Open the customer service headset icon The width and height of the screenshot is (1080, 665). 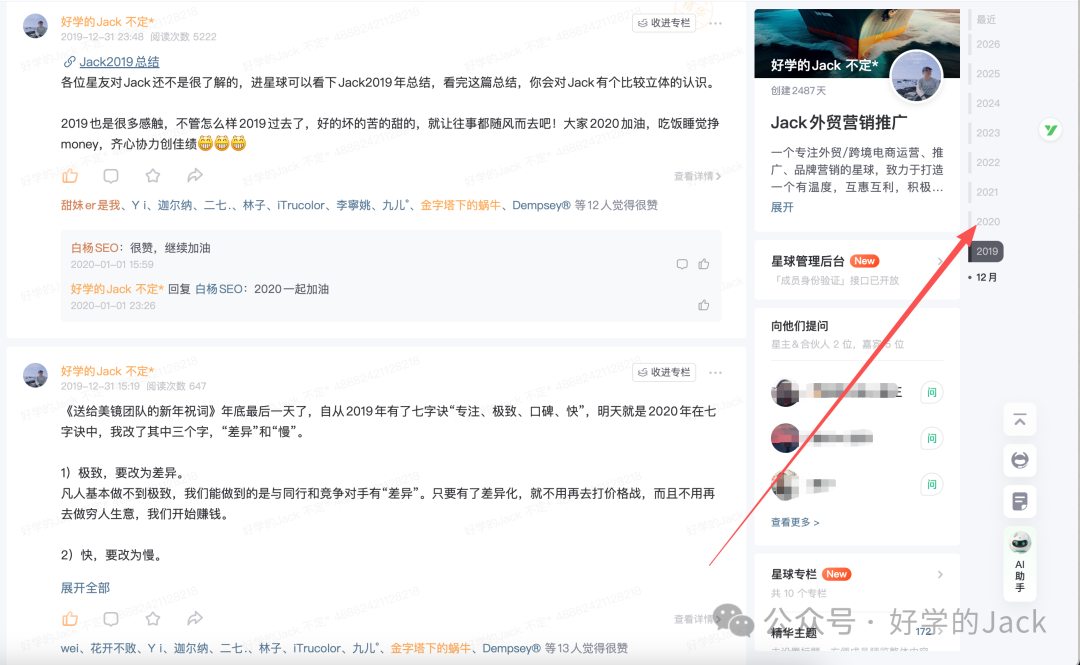1020,460
